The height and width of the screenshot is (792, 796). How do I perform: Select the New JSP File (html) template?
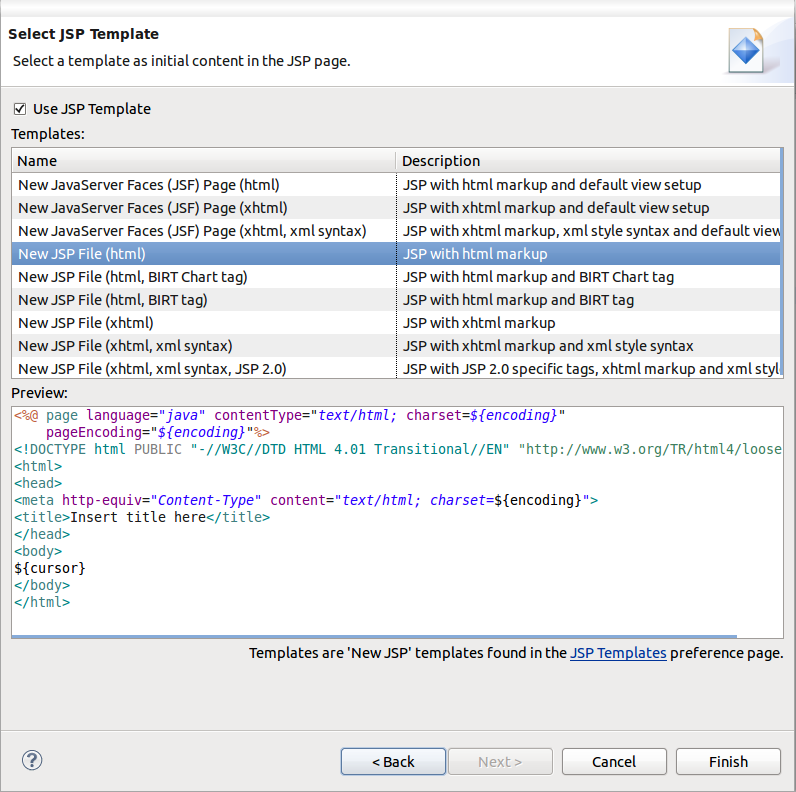click(395, 254)
